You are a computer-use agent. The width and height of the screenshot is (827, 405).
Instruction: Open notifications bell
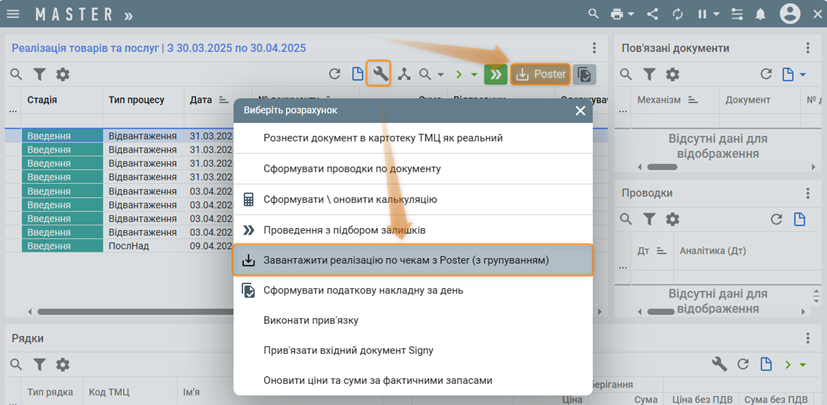click(760, 14)
